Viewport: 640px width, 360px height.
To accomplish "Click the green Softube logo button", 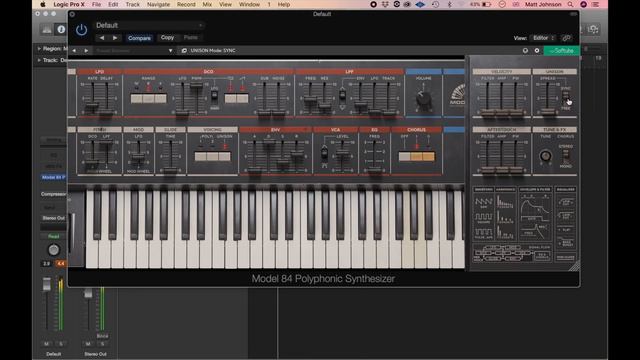I will (562, 51).
